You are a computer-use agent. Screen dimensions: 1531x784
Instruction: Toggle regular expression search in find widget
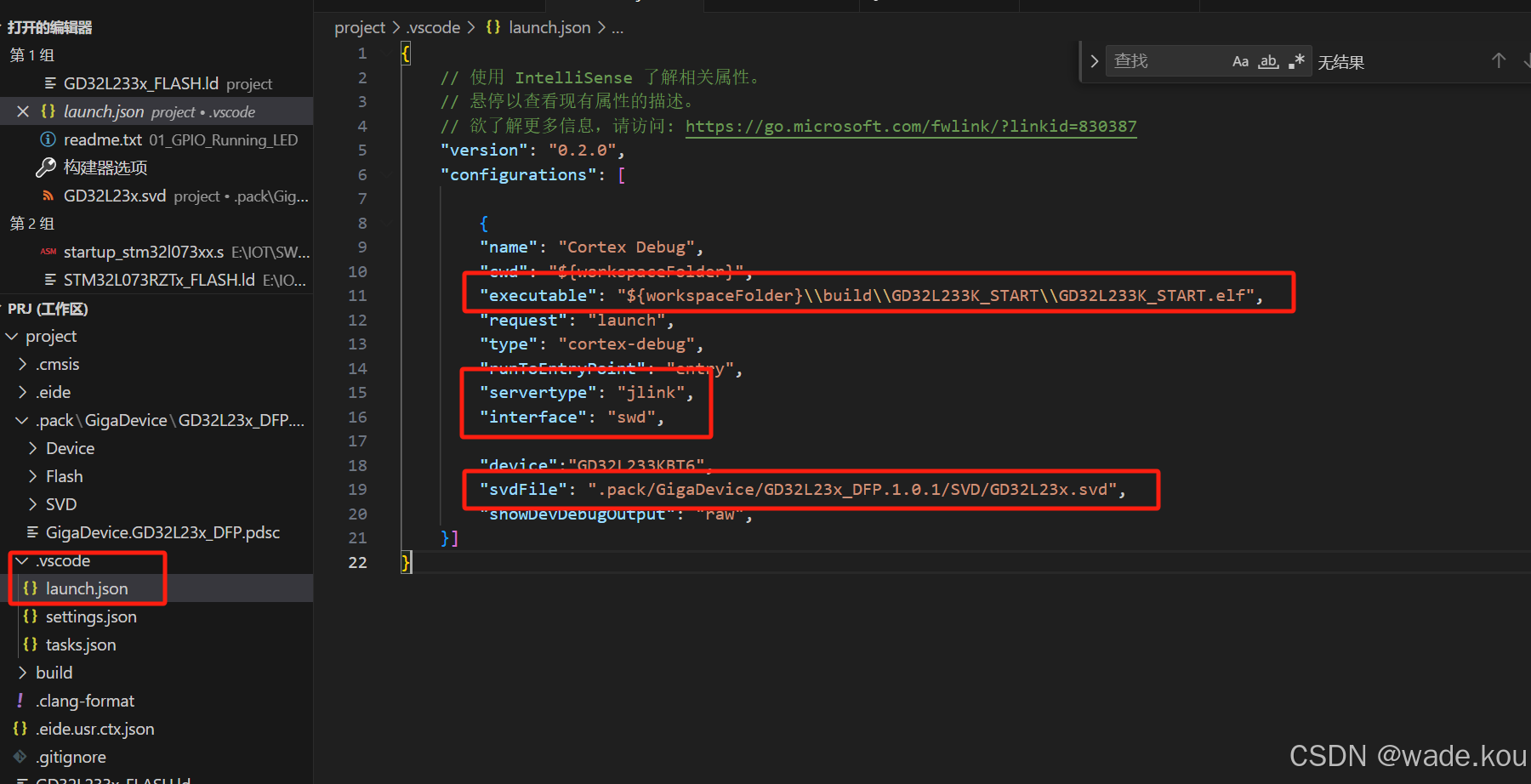click(x=1297, y=61)
